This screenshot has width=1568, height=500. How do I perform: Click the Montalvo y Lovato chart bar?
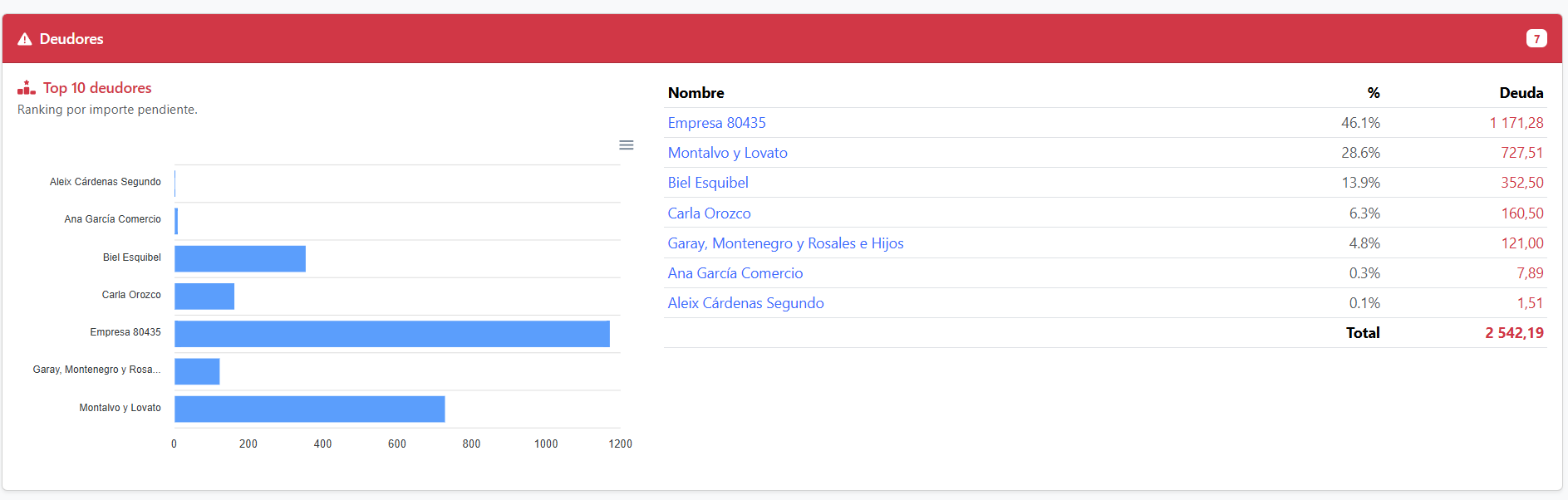[310, 409]
